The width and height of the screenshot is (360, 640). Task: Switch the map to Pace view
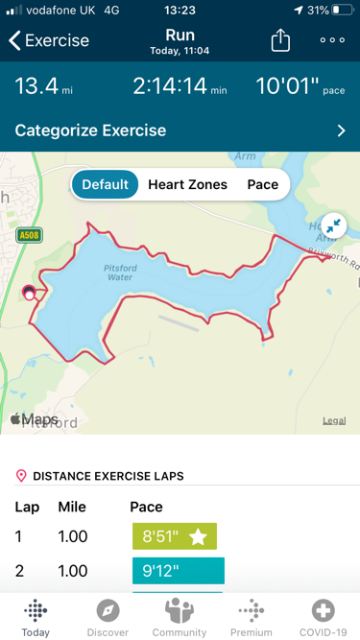click(x=263, y=184)
